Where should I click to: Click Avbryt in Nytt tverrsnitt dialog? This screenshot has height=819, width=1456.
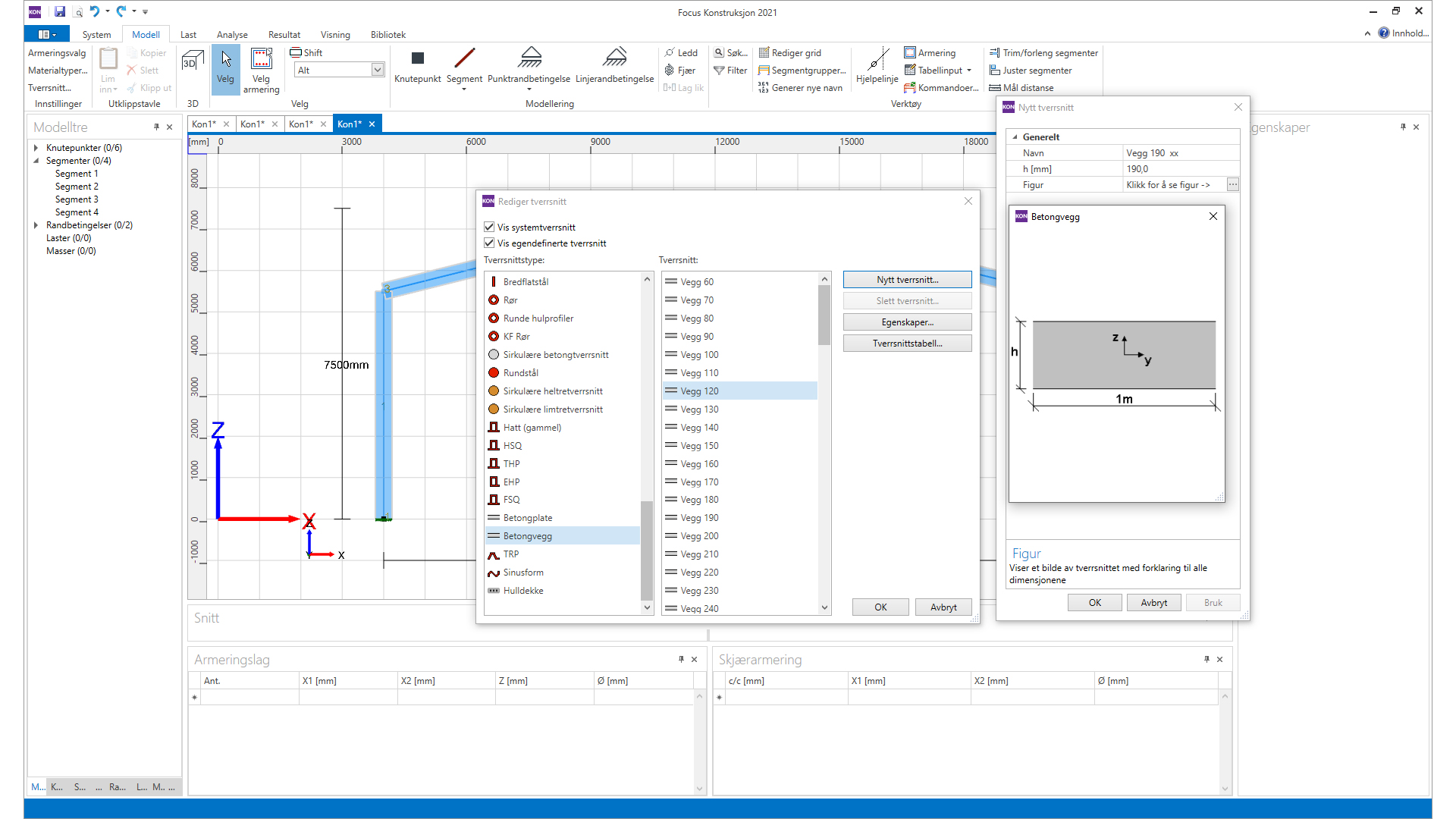point(1154,602)
